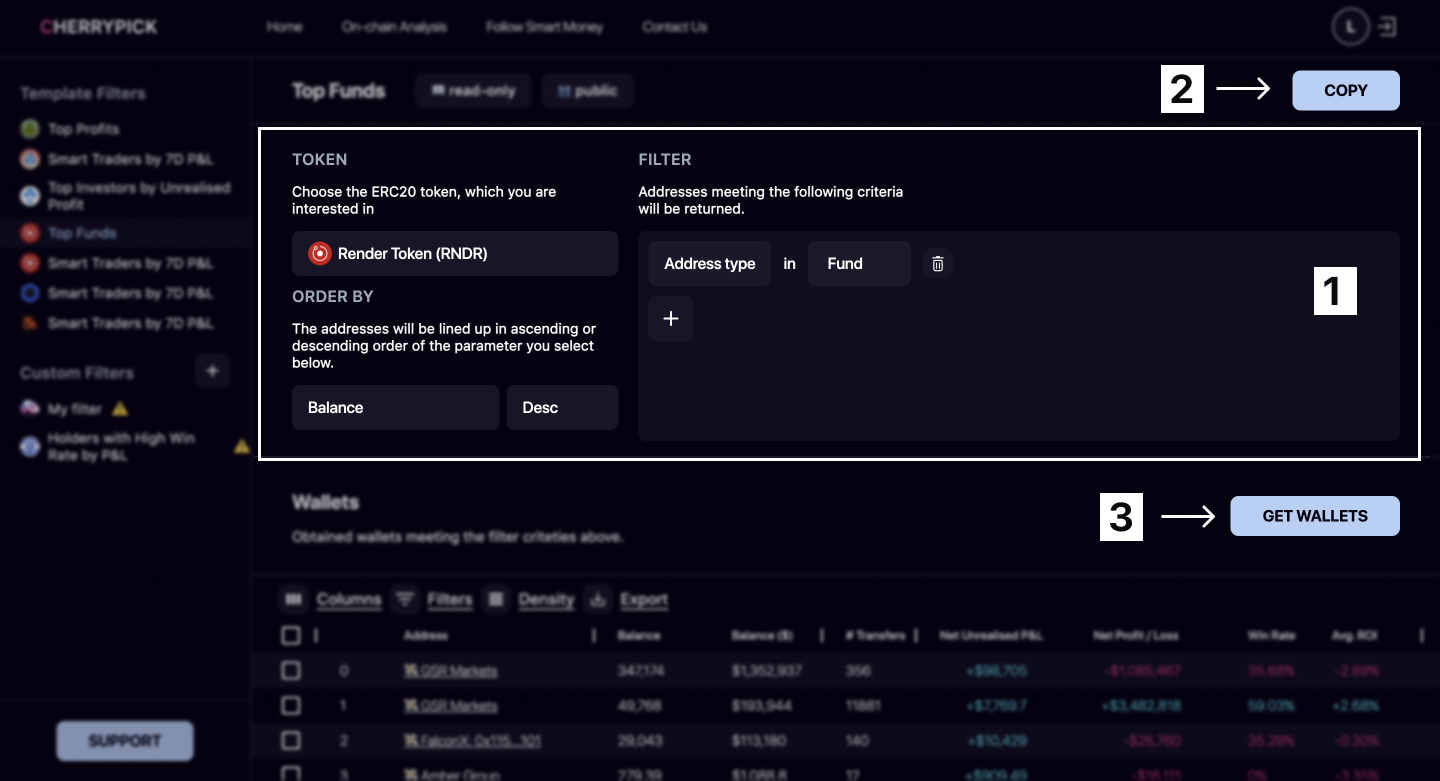Select Top Profits template filter
The height and width of the screenshot is (781, 1440).
point(83,129)
